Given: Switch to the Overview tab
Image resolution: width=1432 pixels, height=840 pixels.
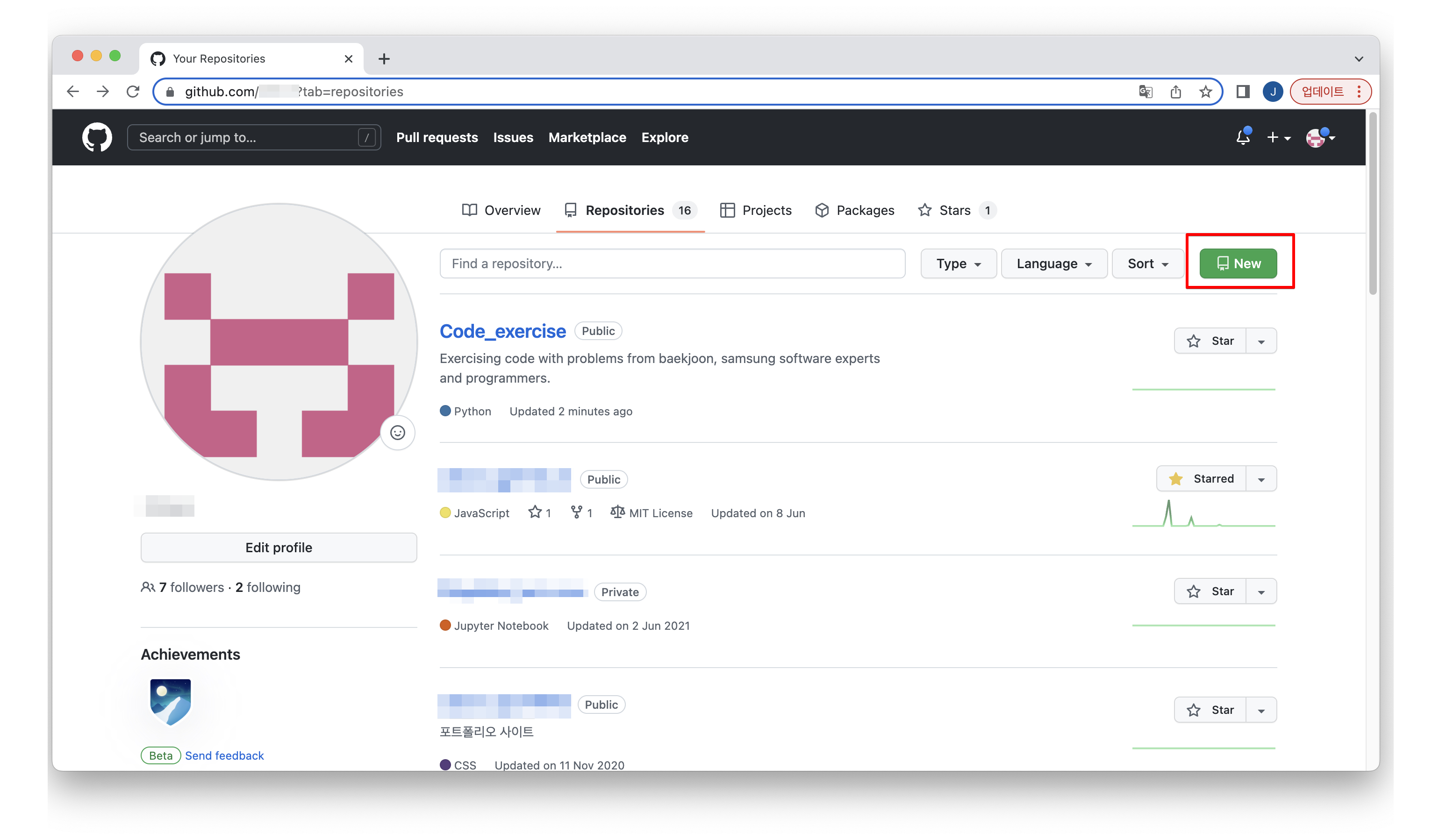Looking at the screenshot, I should pos(501,210).
